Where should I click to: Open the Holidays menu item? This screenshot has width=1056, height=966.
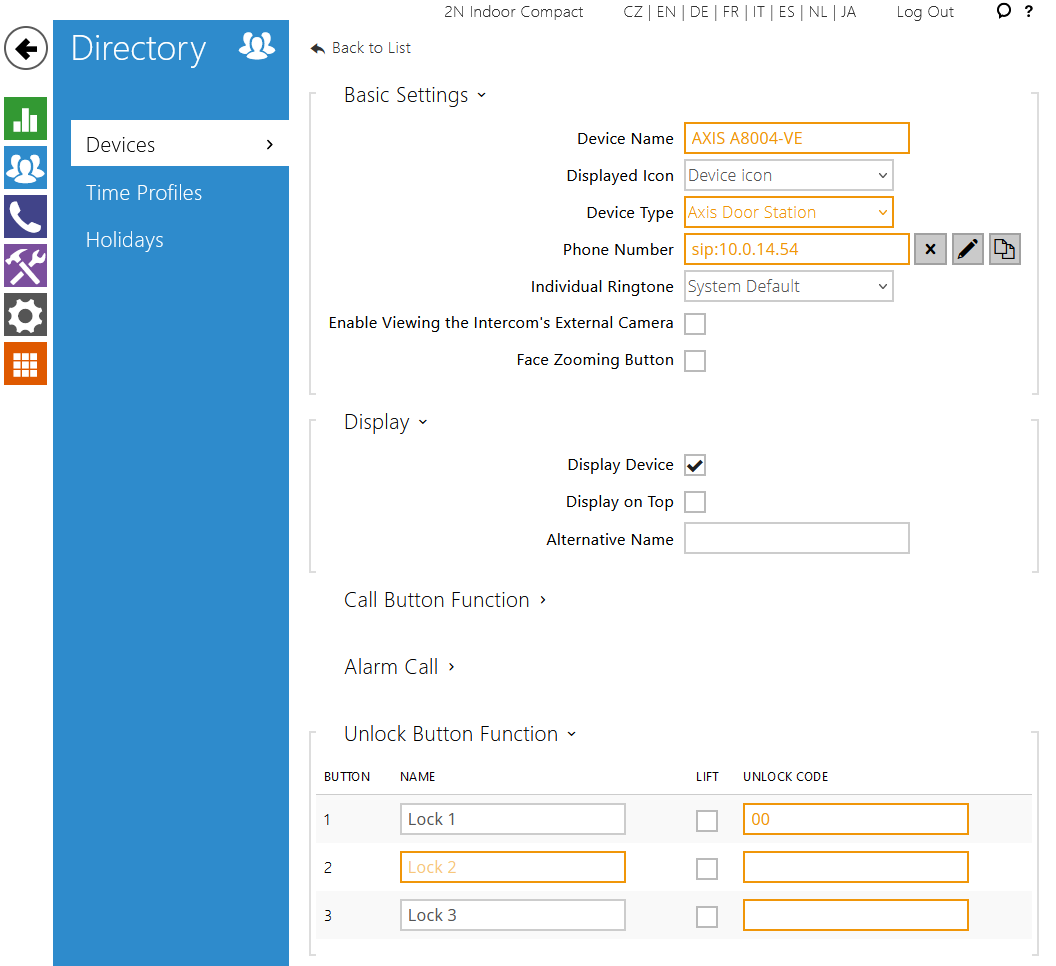(x=125, y=240)
